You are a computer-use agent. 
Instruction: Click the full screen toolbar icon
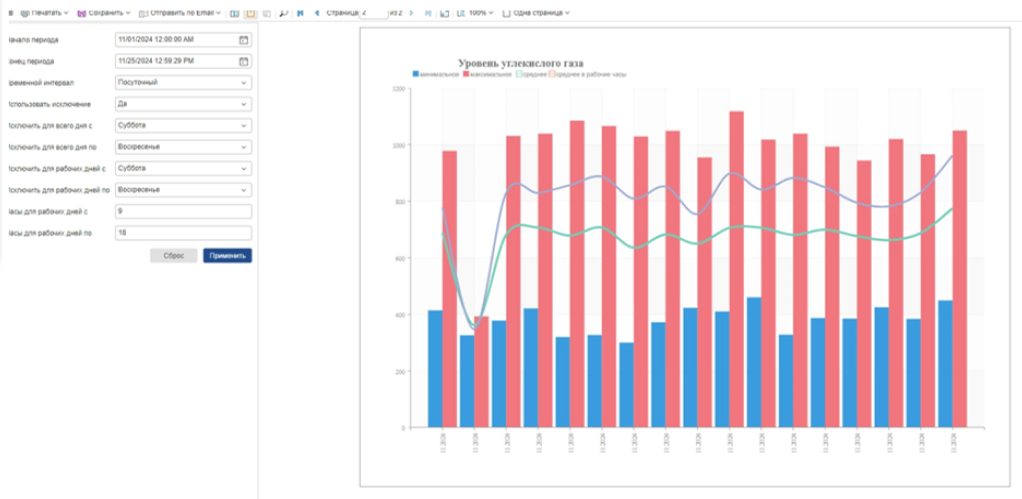445,13
